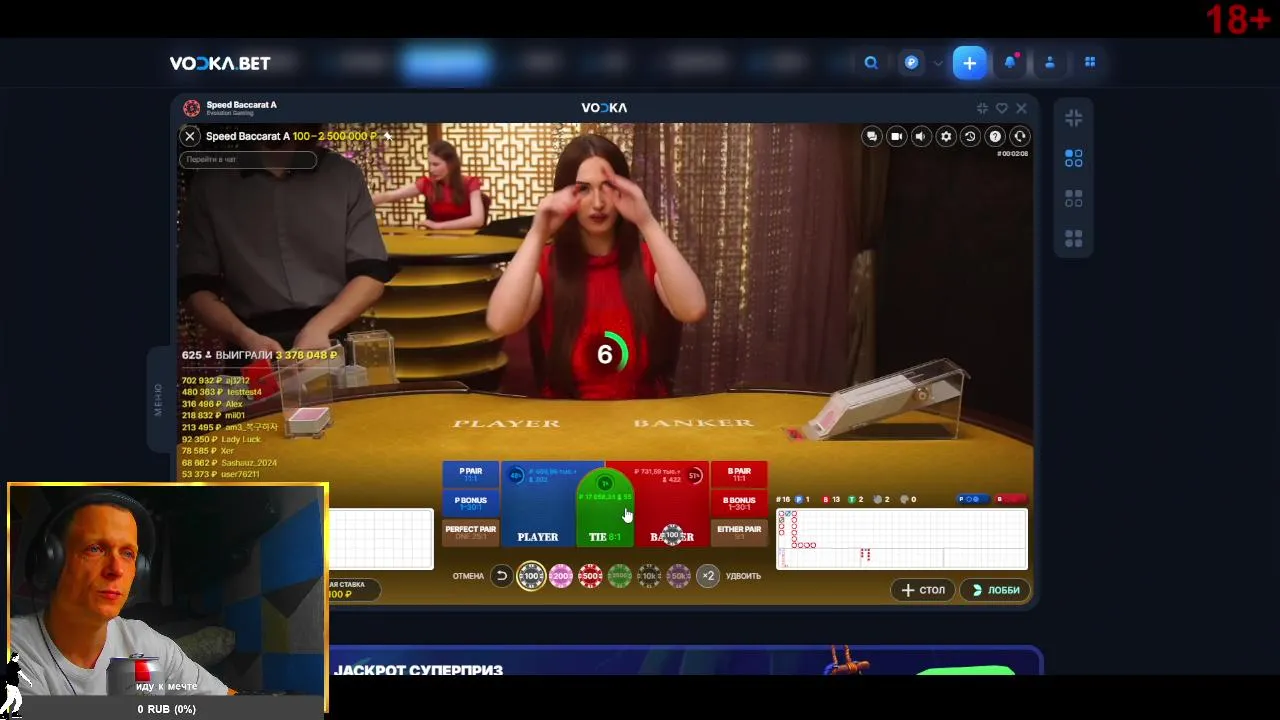The height and width of the screenshot is (720, 1280).
Task: Open the game history clock icon
Action: click(x=970, y=136)
